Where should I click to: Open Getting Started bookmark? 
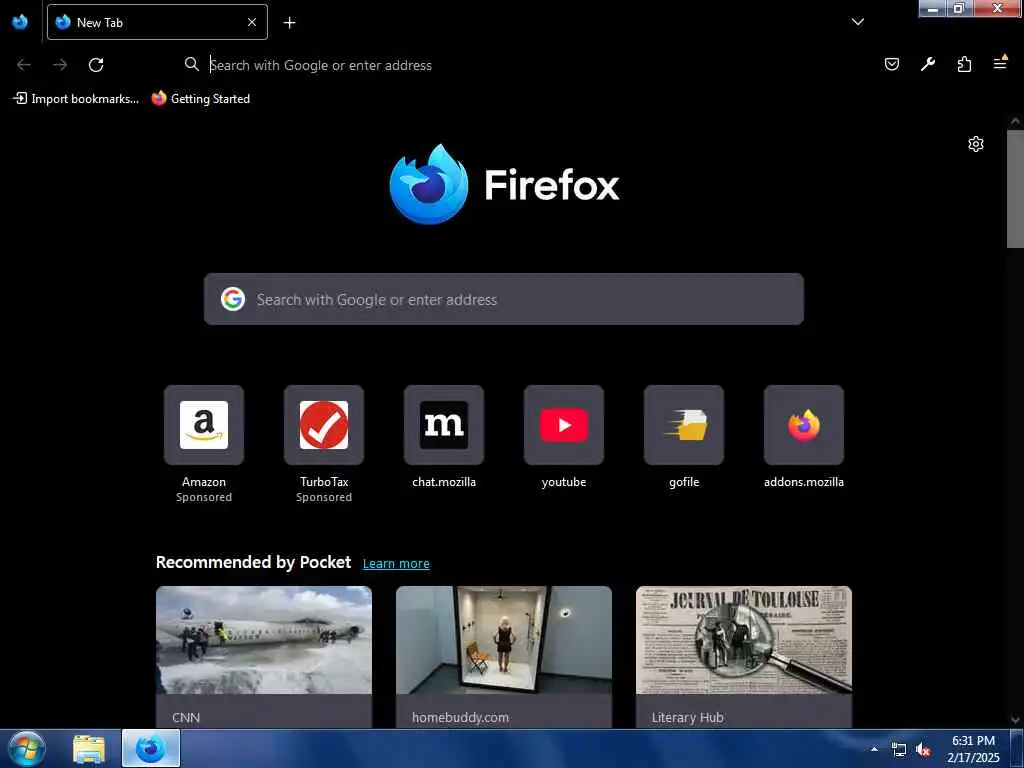[x=201, y=99]
